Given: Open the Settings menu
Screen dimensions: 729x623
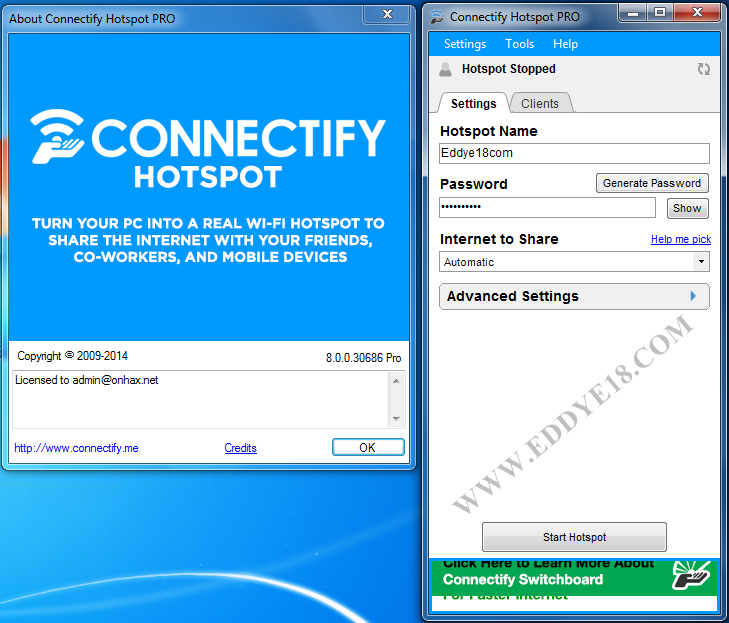Looking at the screenshot, I should point(465,44).
